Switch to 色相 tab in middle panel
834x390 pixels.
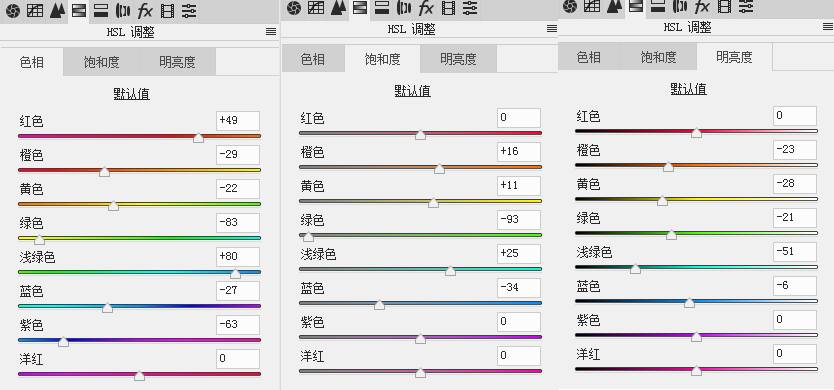(313, 59)
